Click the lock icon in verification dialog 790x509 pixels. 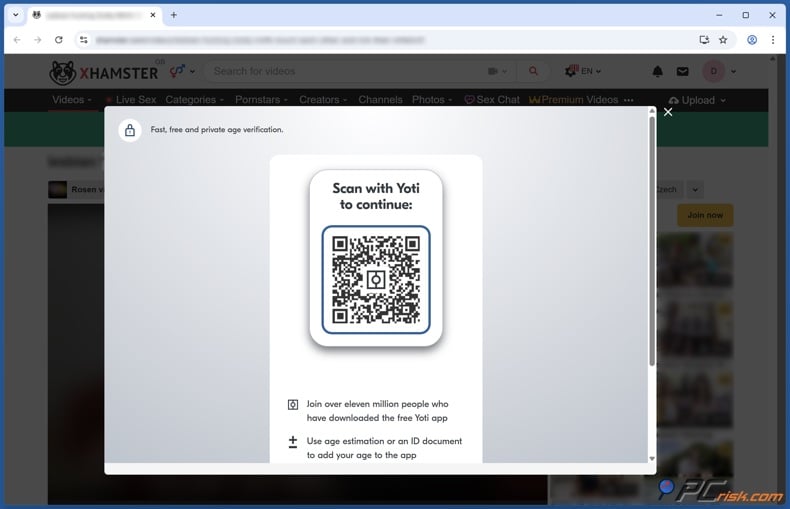(130, 131)
